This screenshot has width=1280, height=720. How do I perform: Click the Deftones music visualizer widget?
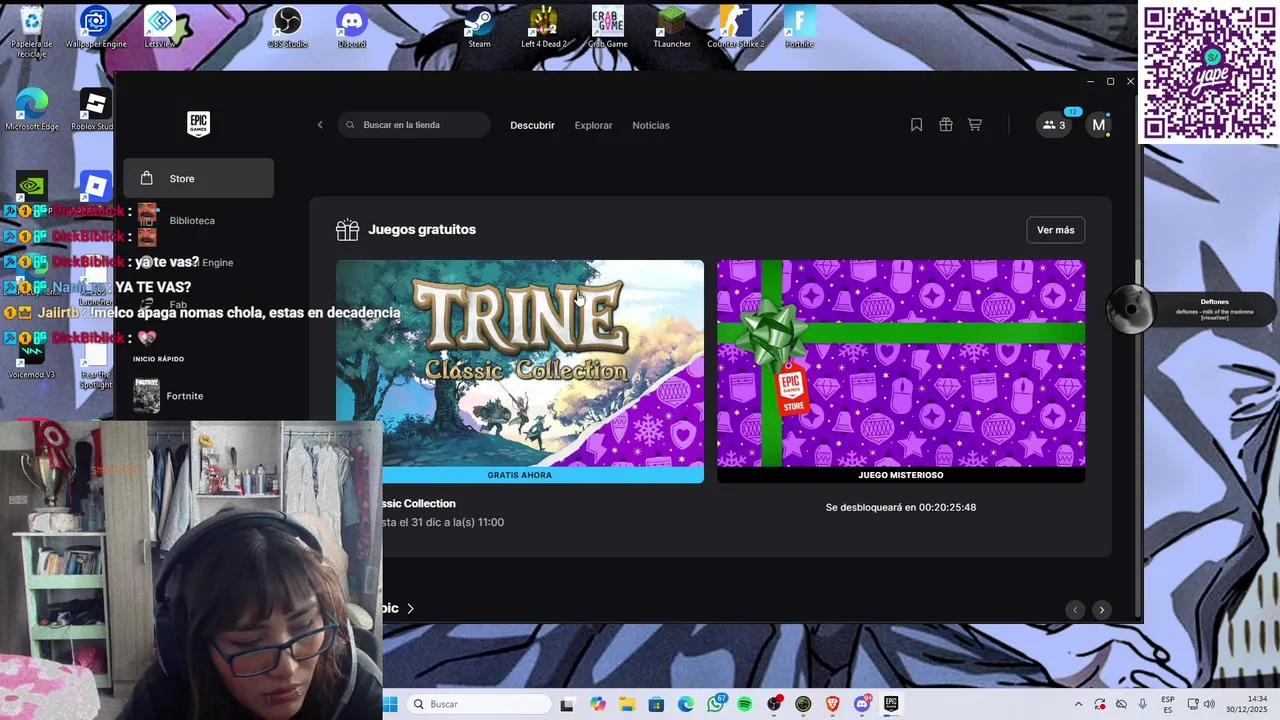point(1193,309)
